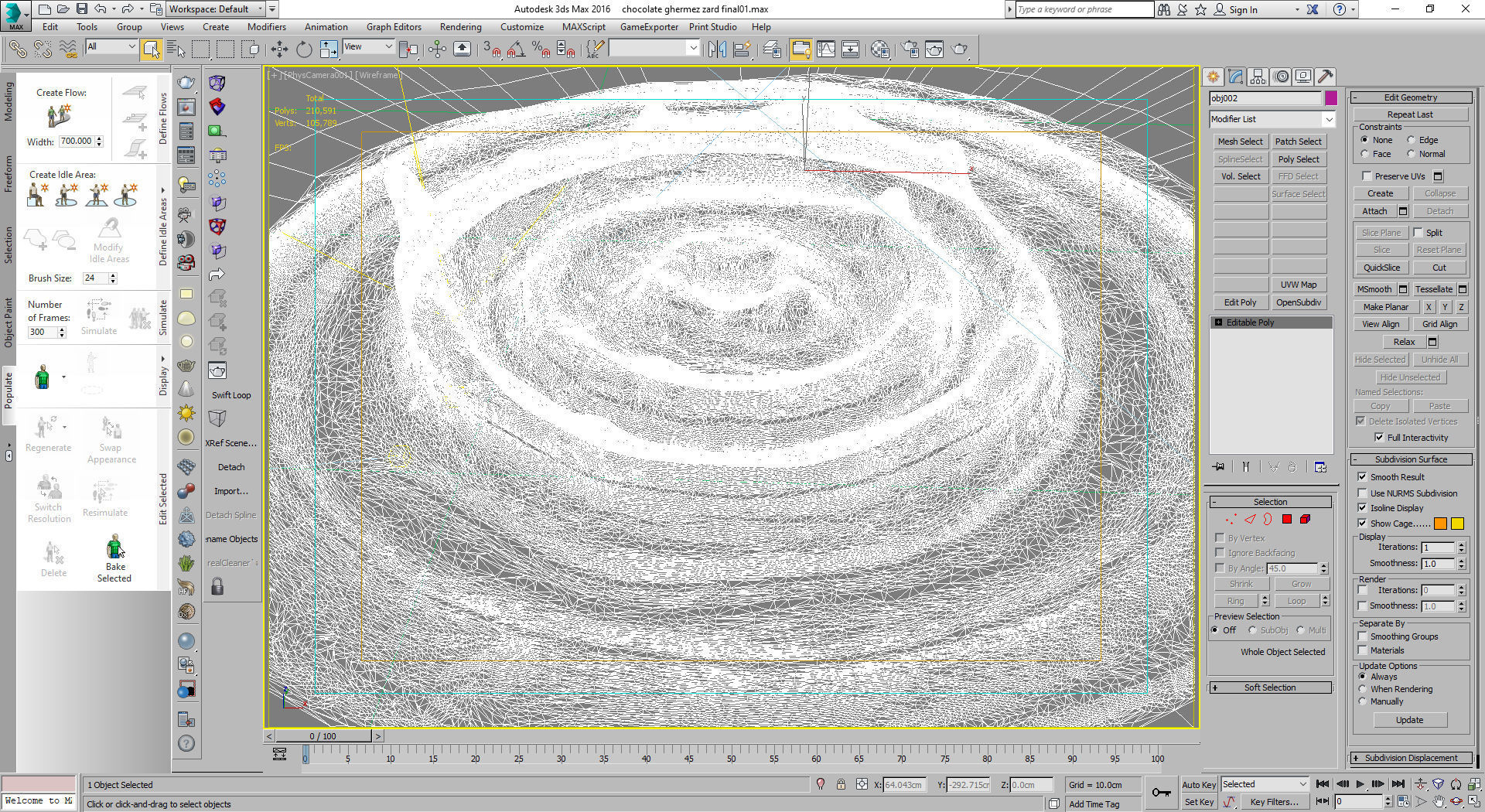Click the UVW Map modifier button
This screenshot has width=1485, height=812.
pos(1299,285)
